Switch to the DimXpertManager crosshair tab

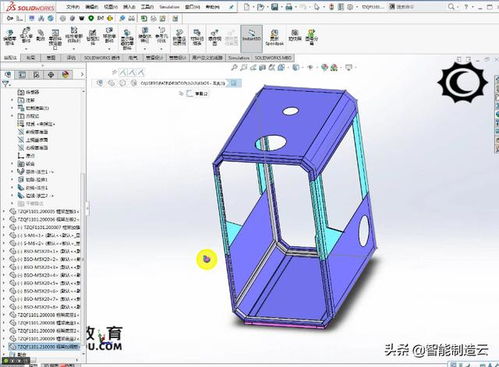tap(51, 74)
